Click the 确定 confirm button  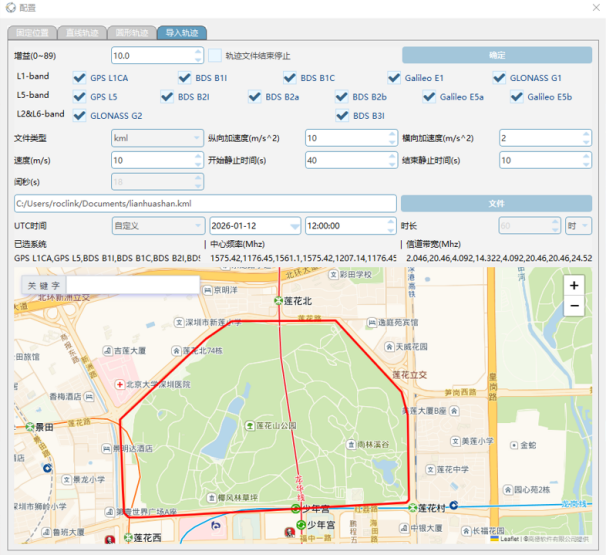[497, 55]
